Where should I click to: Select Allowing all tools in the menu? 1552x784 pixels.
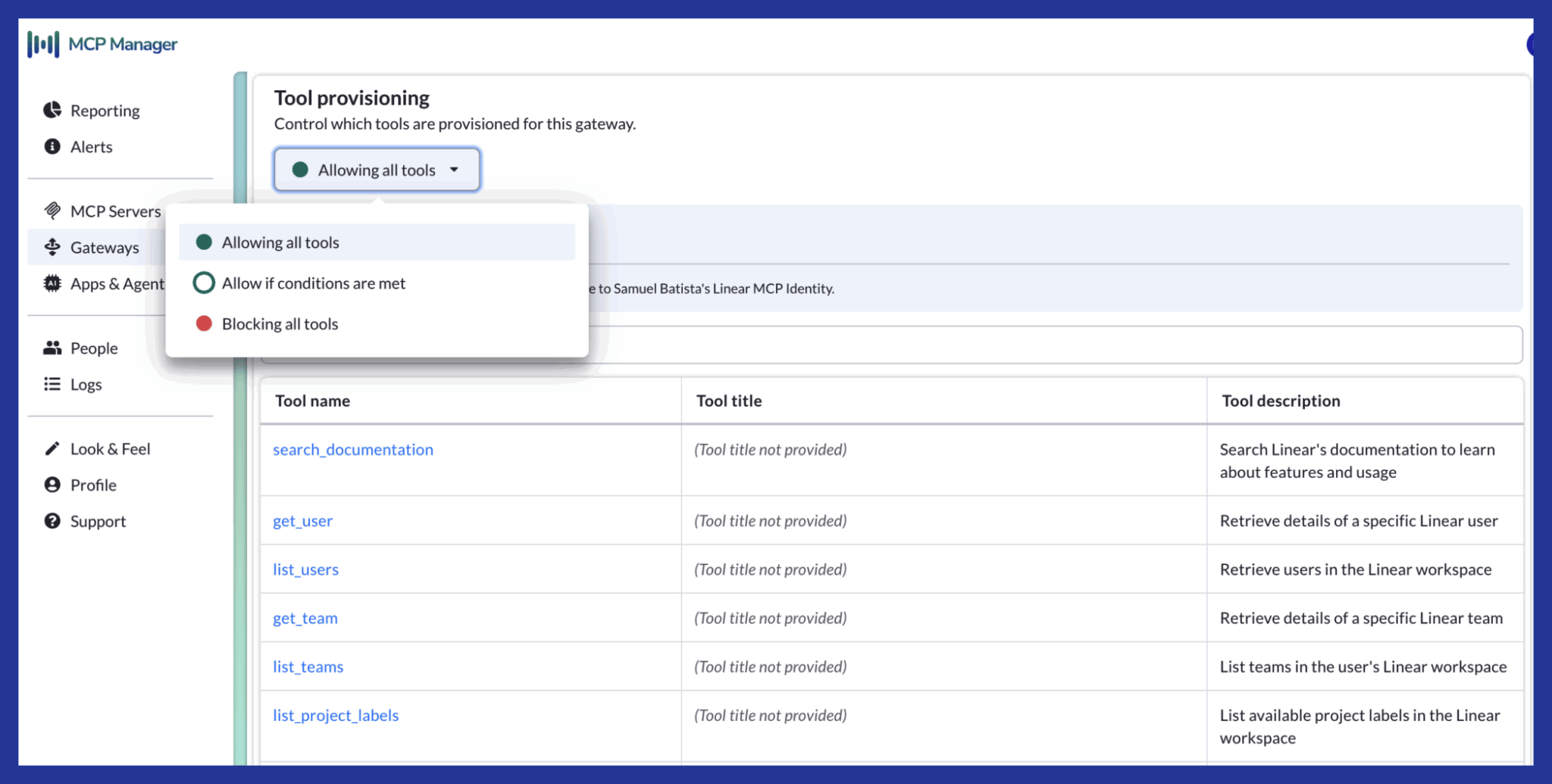[x=280, y=242]
